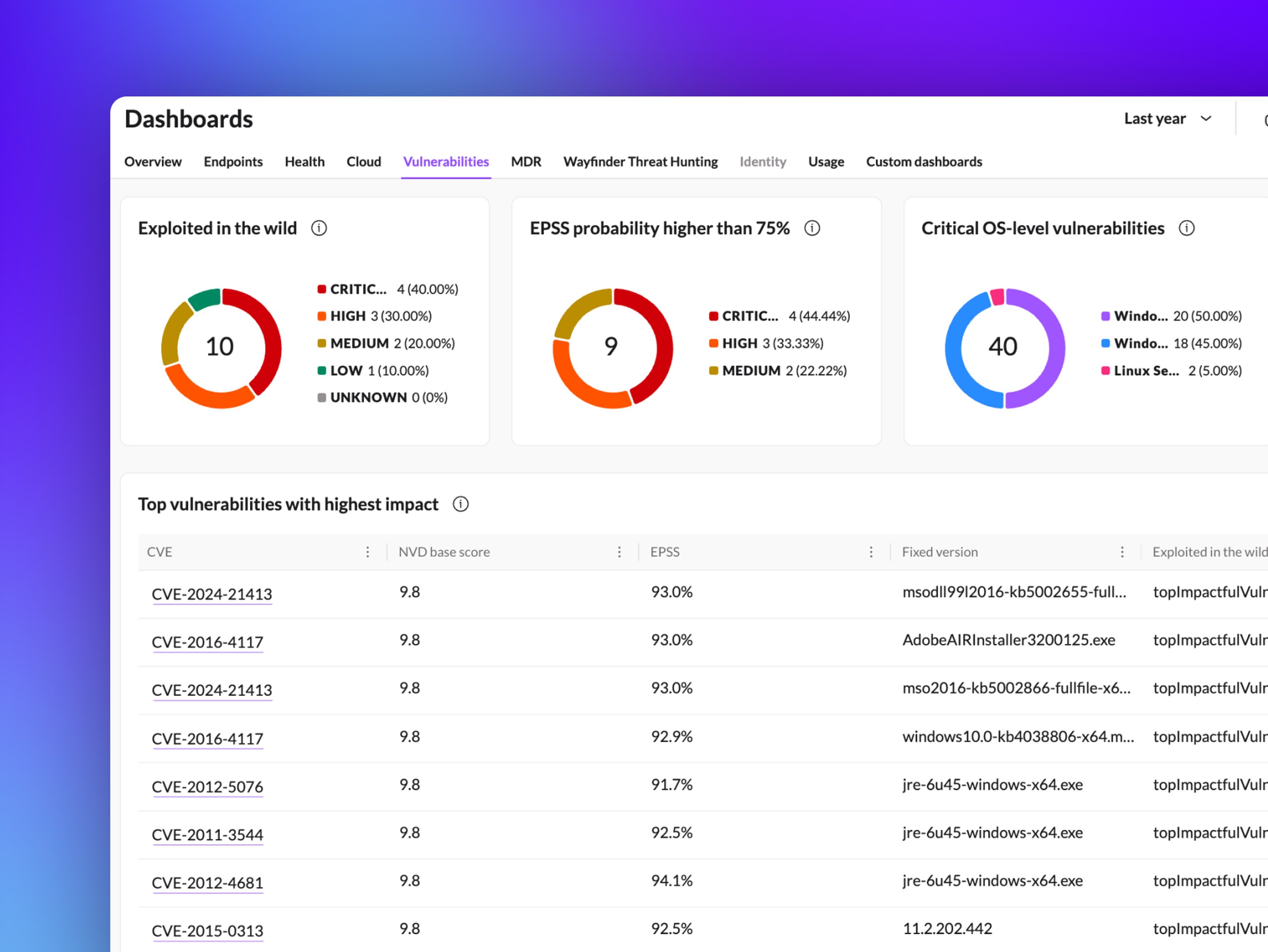Image resolution: width=1268 pixels, height=952 pixels.
Task: Sort by the Fixed version column header
Action: tap(940, 552)
